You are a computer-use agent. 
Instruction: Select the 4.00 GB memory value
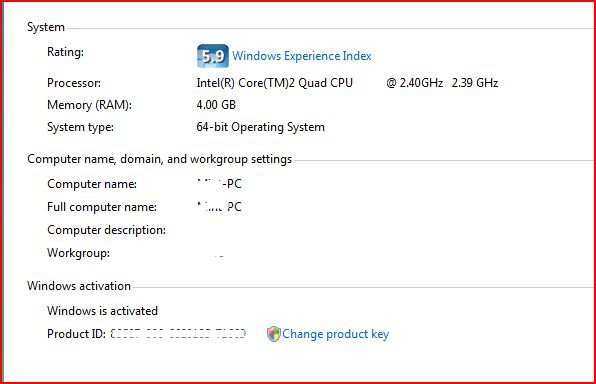(216, 105)
